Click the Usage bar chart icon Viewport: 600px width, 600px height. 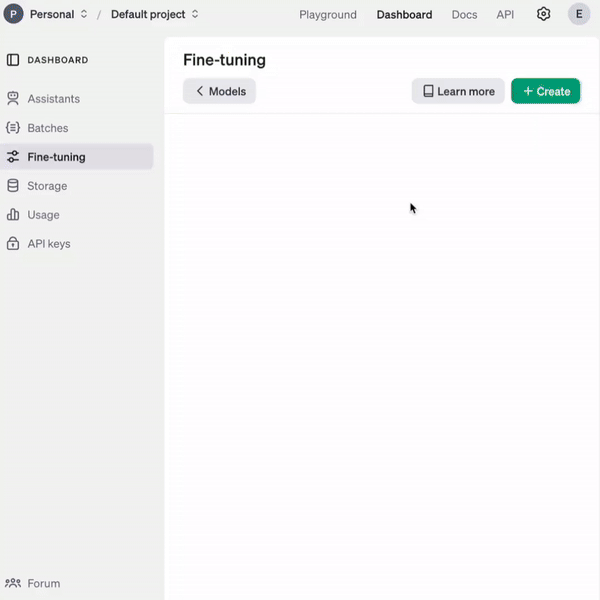(x=13, y=214)
